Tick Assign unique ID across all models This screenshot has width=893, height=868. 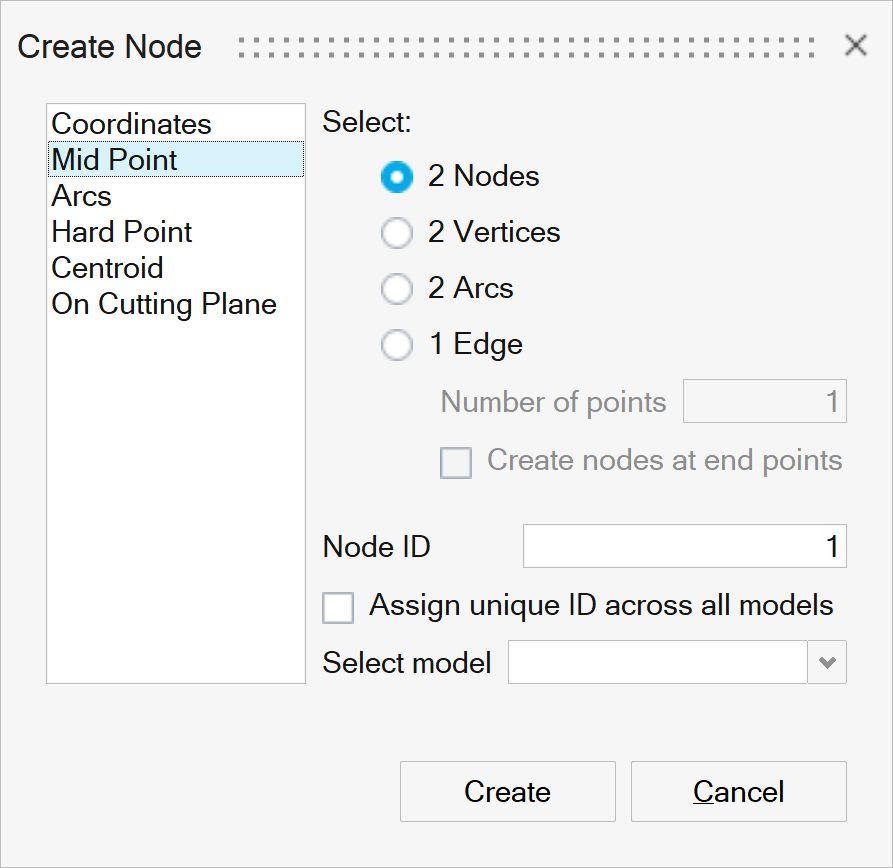click(x=338, y=607)
